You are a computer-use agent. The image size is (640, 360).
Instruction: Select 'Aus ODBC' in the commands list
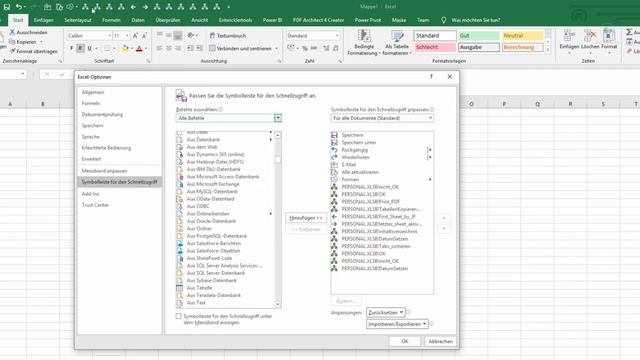(x=198, y=207)
